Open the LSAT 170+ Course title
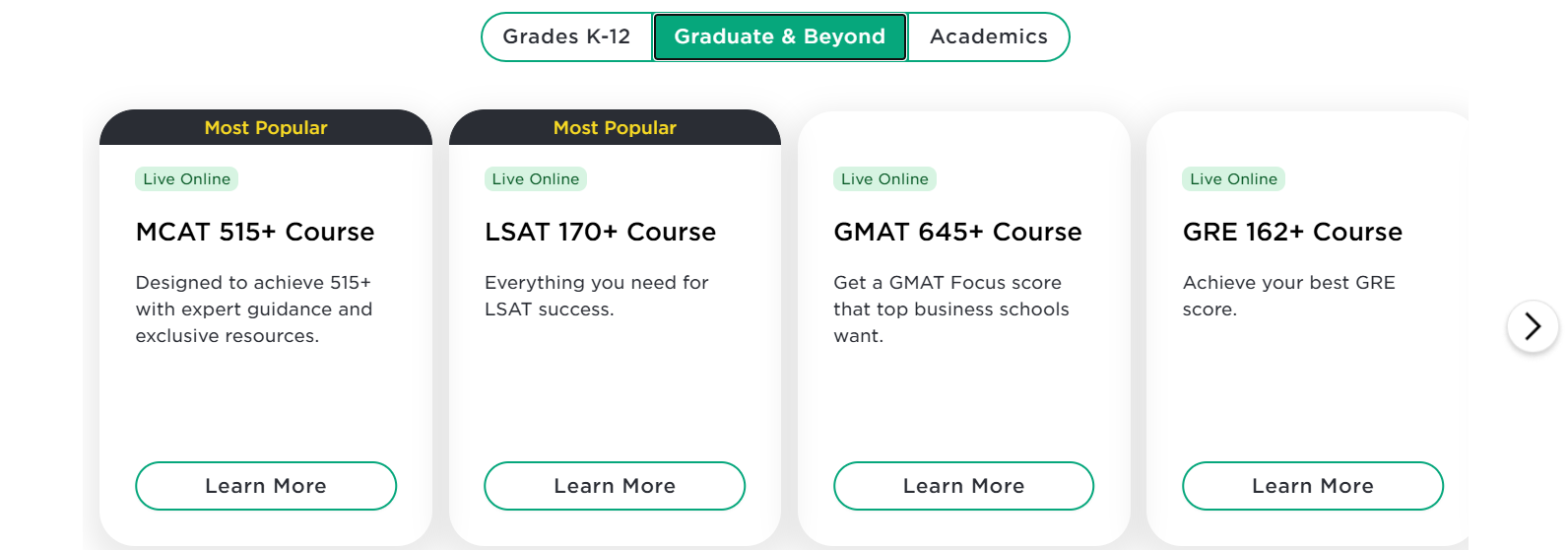The width and height of the screenshot is (1568, 550). pyautogui.click(x=600, y=232)
